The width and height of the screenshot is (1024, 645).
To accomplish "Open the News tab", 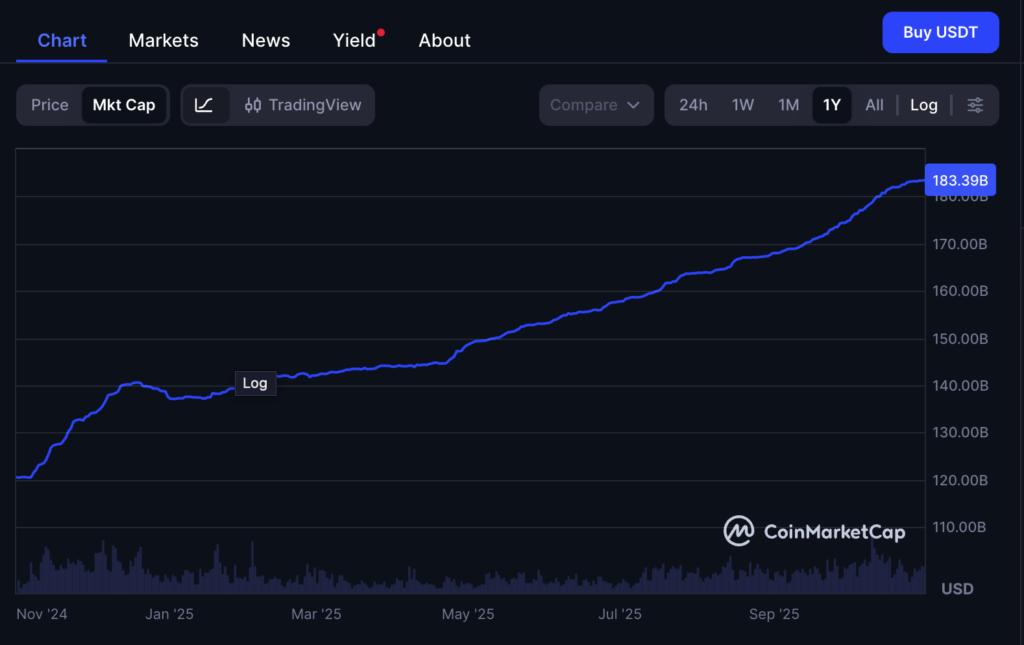I will (x=265, y=40).
